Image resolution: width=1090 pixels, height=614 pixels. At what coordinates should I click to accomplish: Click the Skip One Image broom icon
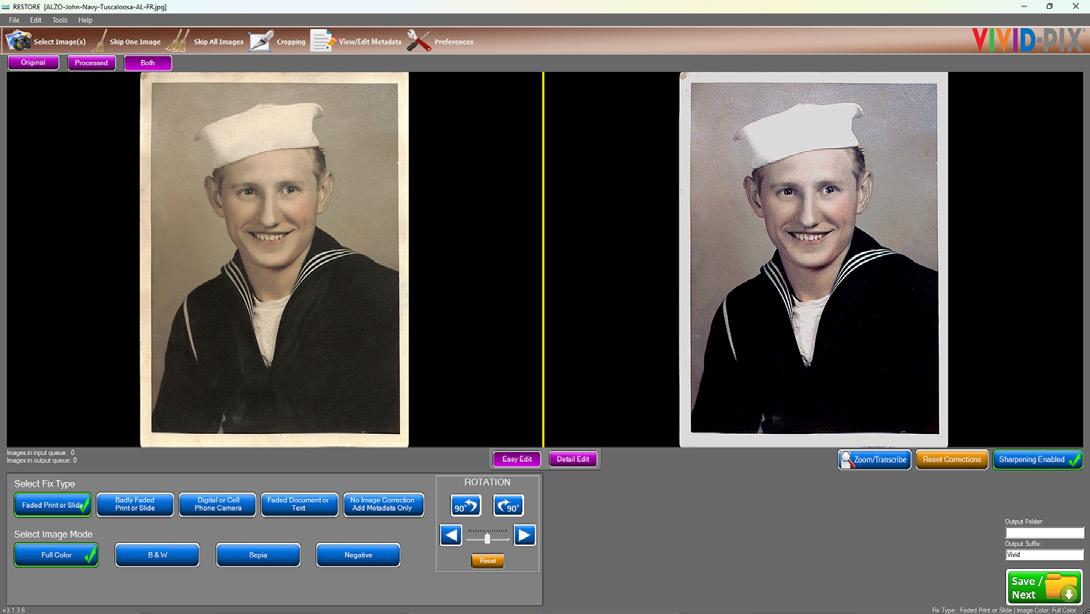[100, 41]
